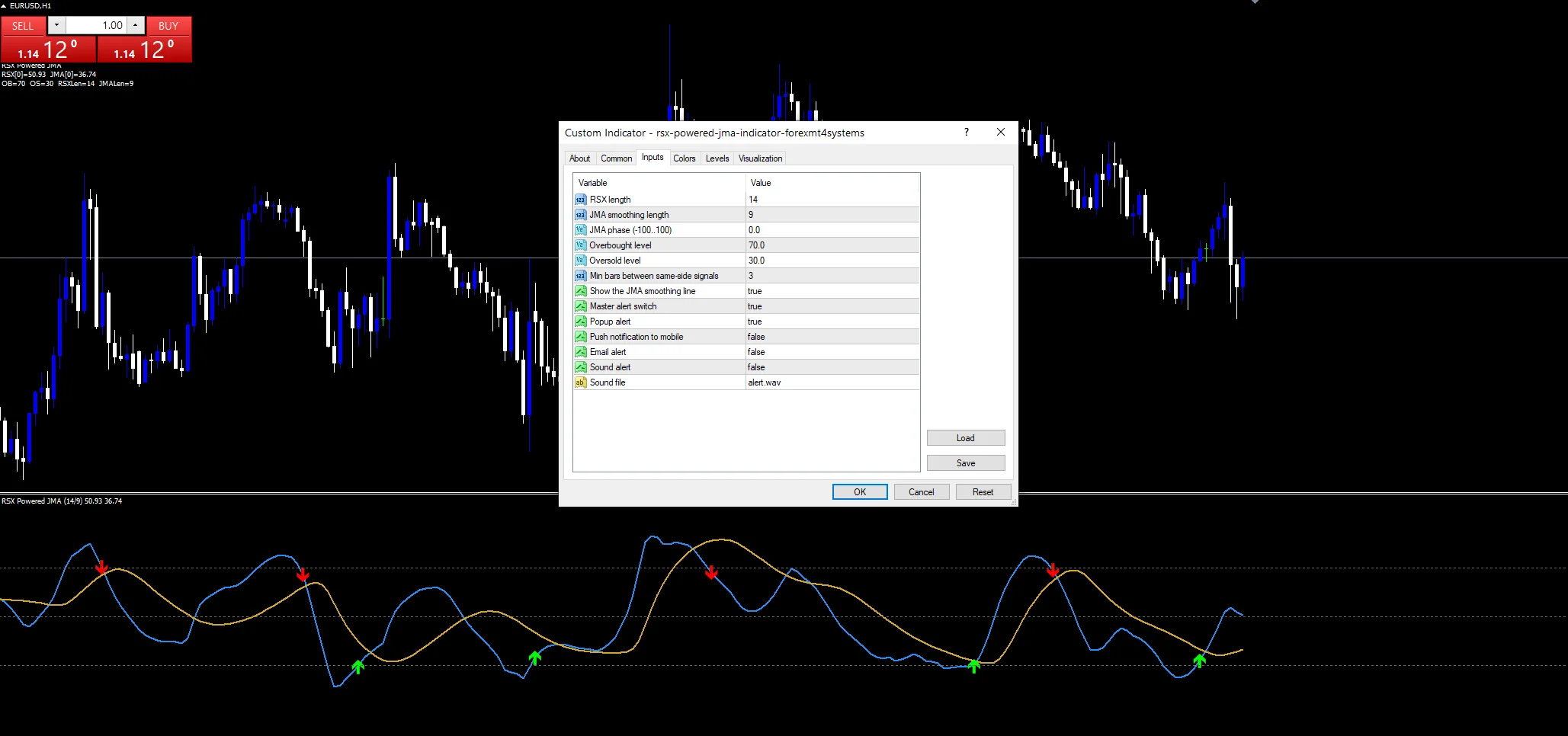Select Oversold level value 30.0
Viewport: 1568px width, 736px height.
832,261
